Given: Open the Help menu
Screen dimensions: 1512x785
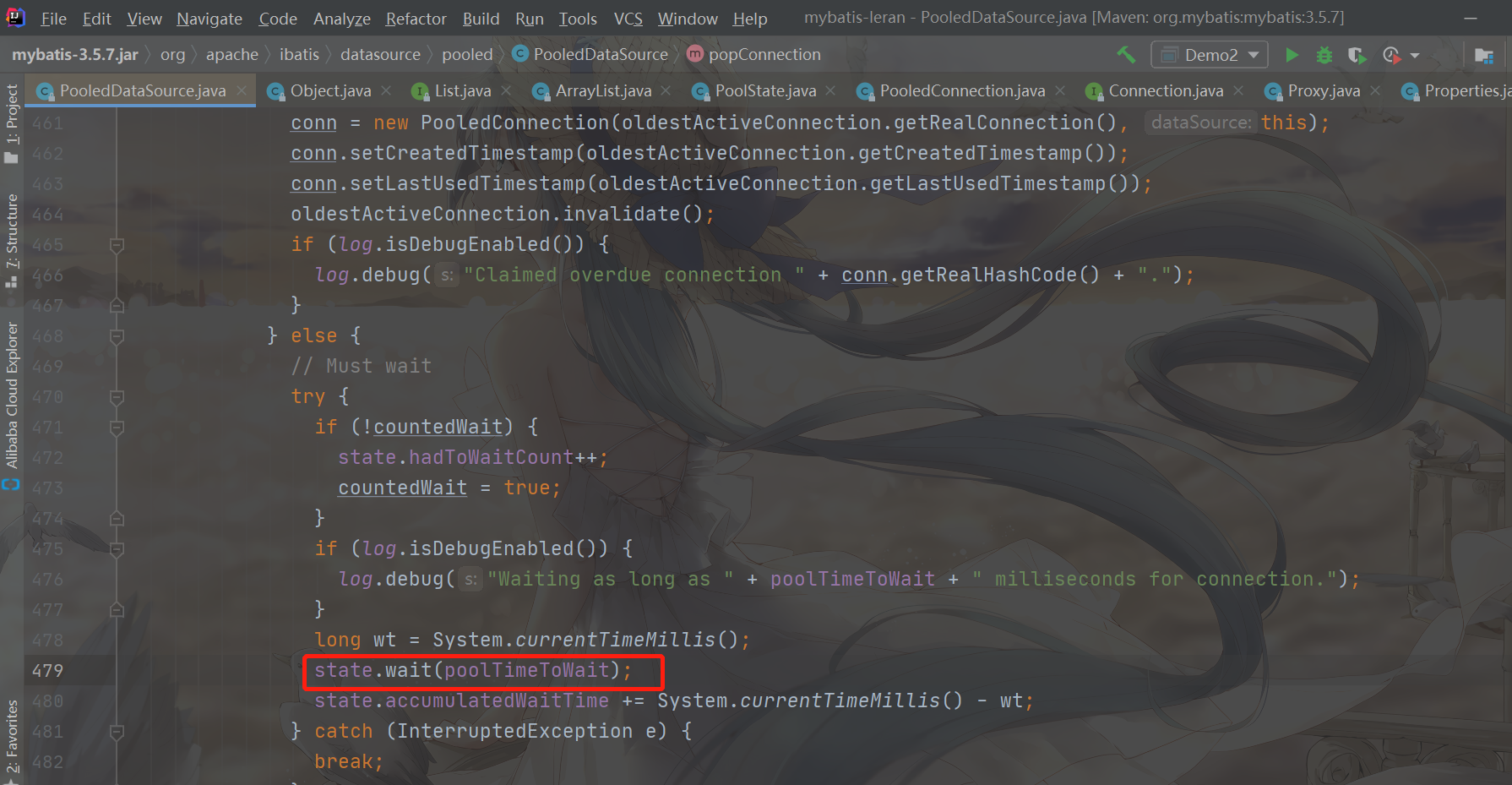Looking at the screenshot, I should click(750, 19).
